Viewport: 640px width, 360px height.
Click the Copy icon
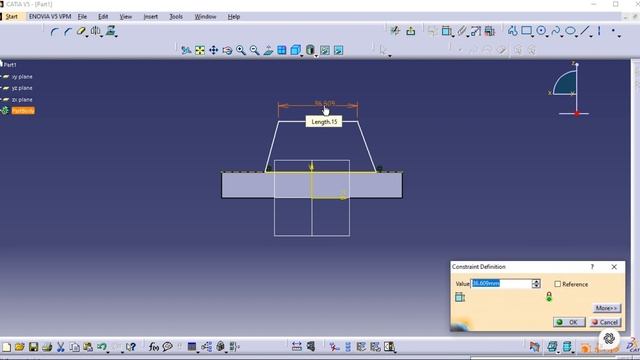(x=74, y=347)
